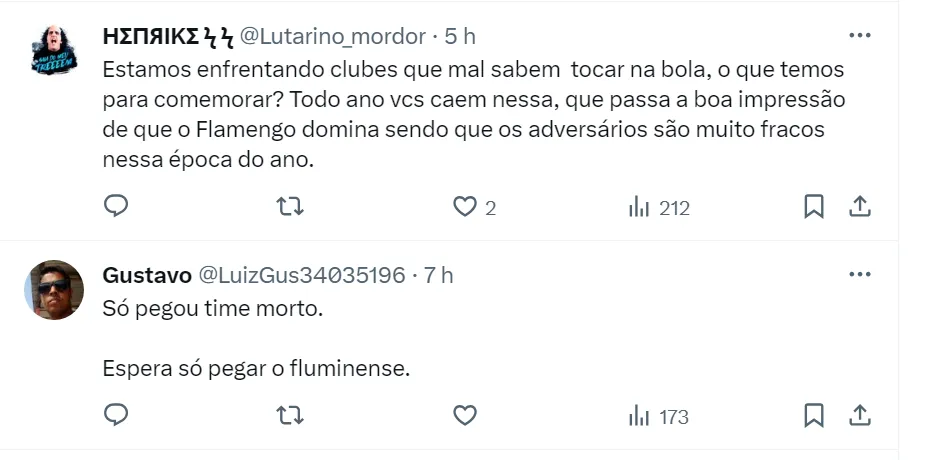The height and width of the screenshot is (460, 941).
Task: Click Gustavo's profile avatar
Action: (54, 289)
